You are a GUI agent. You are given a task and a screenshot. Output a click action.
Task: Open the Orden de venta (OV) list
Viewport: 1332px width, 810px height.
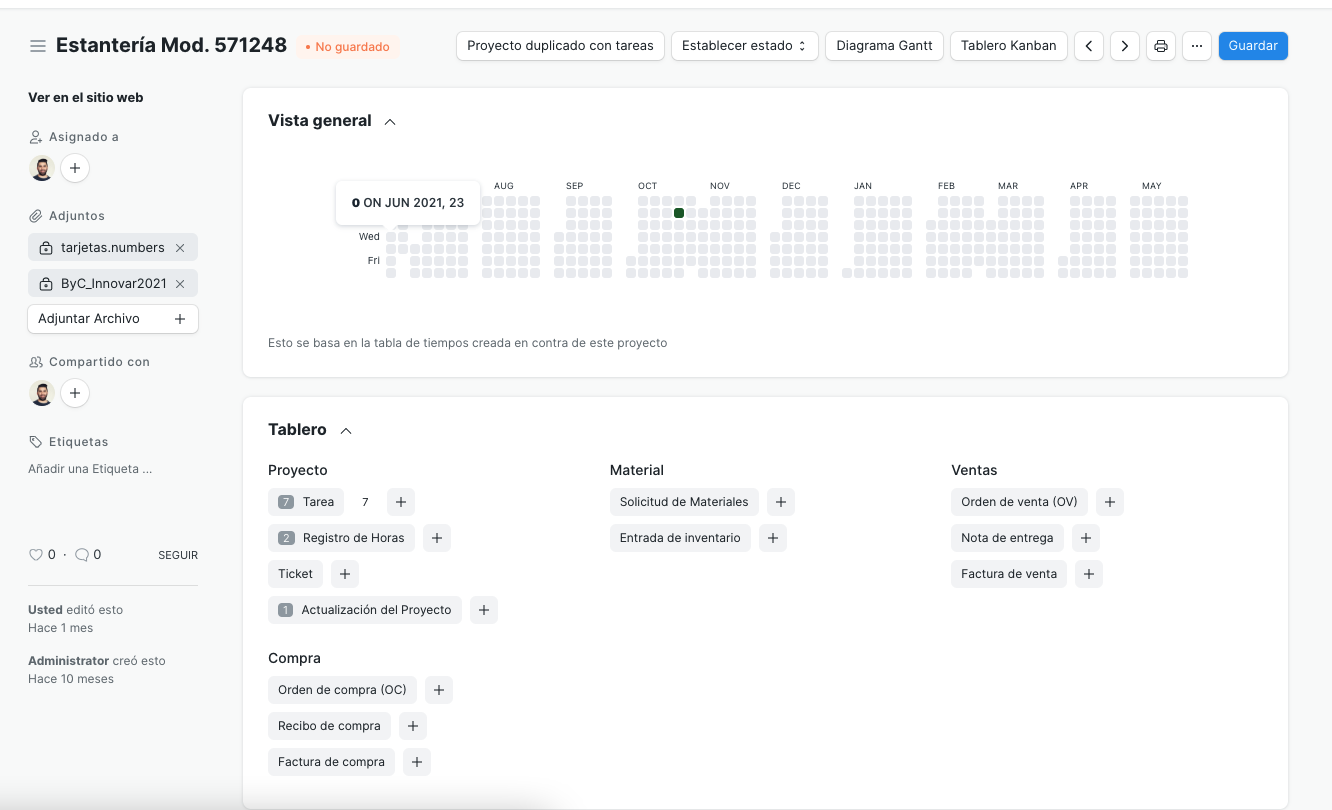[1019, 502]
